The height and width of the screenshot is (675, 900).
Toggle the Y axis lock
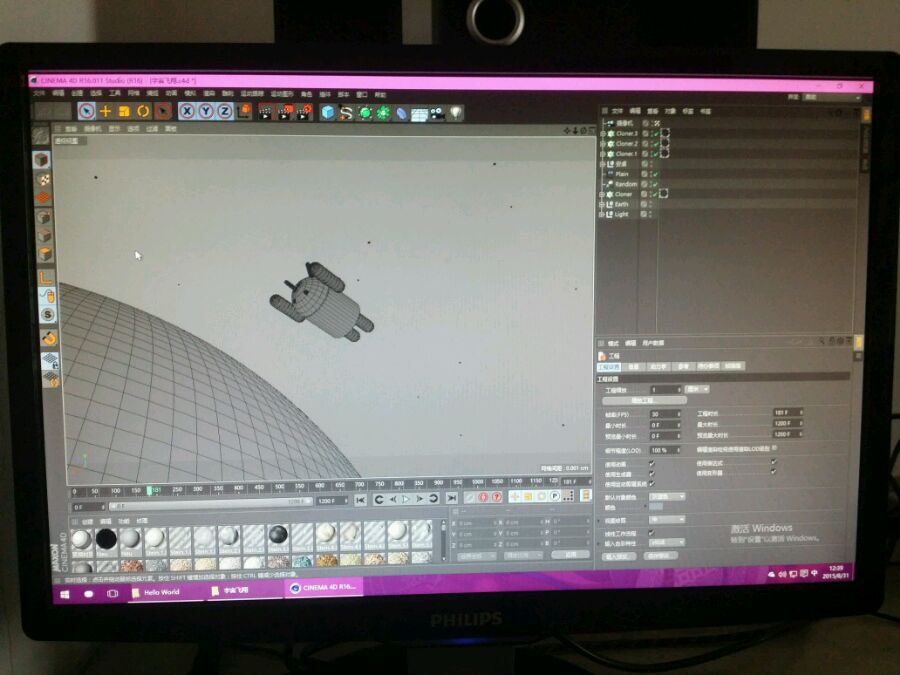205,111
